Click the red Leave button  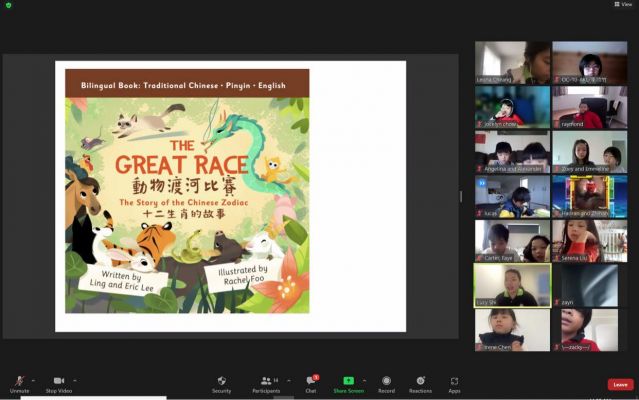click(620, 385)
